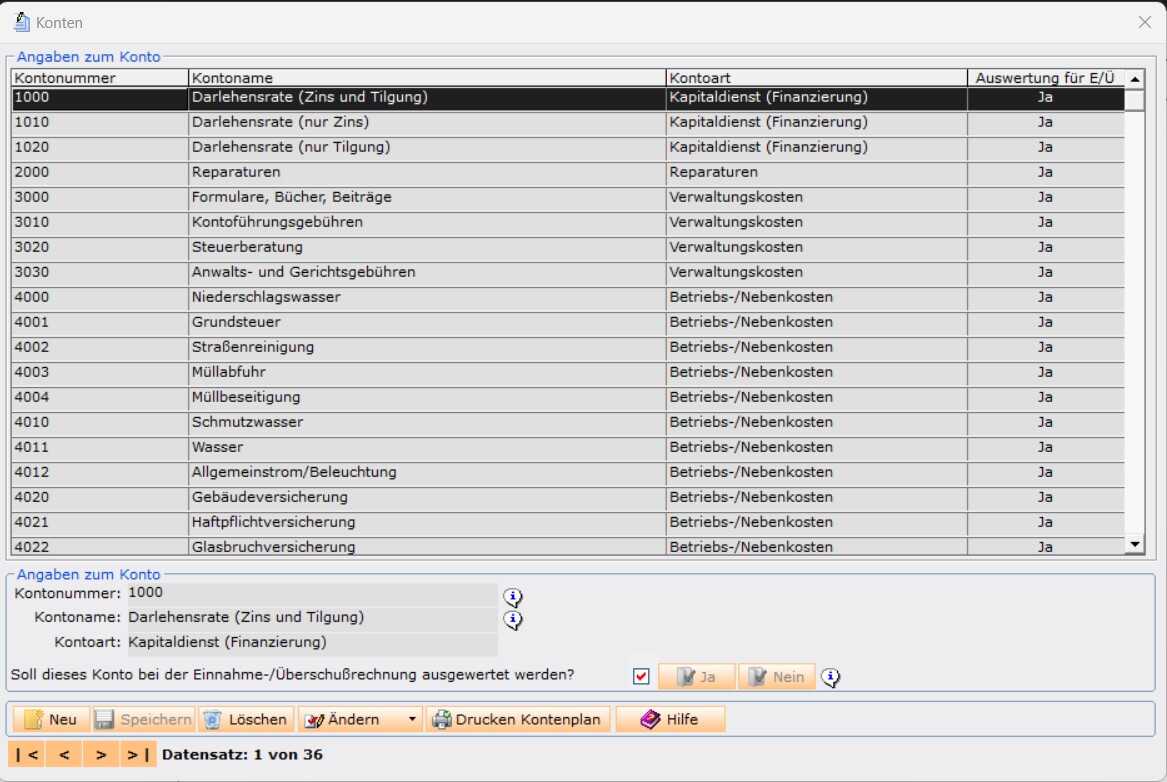The image size is (1167, 782).
Task: Click the Nein button
Action: [777, 677]
